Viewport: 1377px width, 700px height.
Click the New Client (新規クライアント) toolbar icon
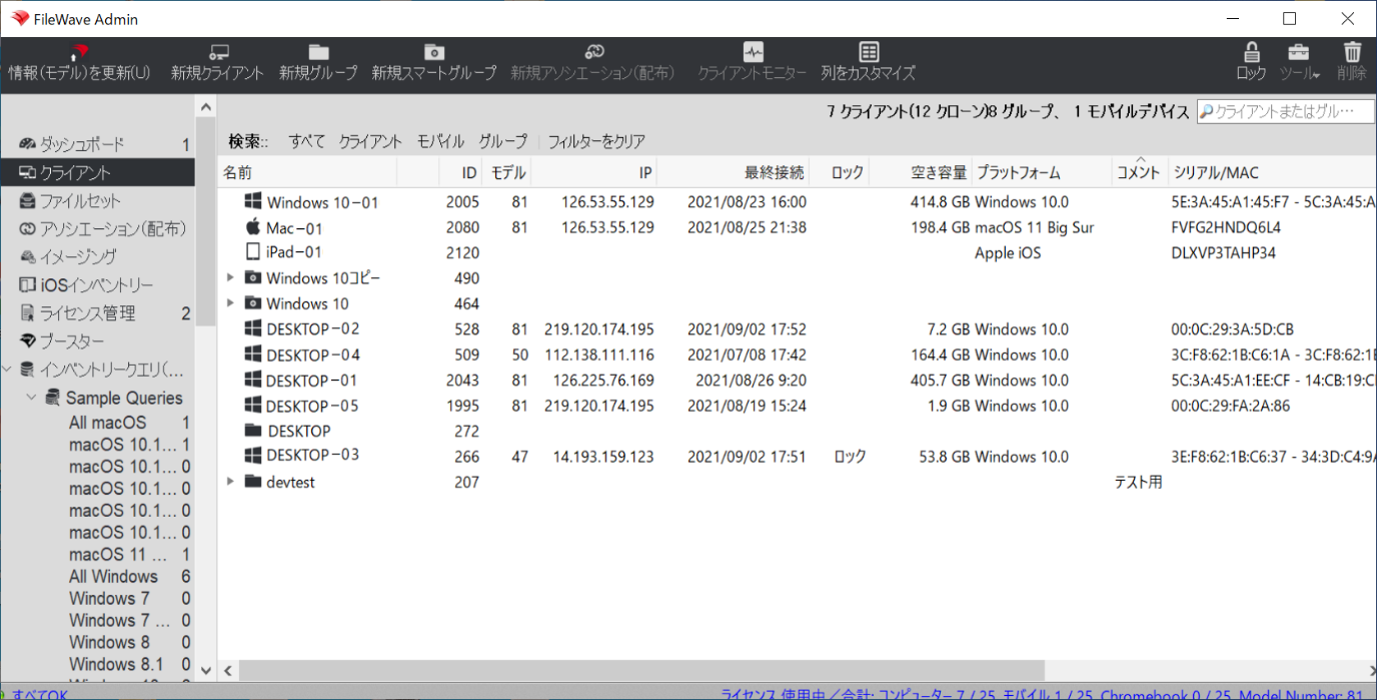click(x=218, y=52)
